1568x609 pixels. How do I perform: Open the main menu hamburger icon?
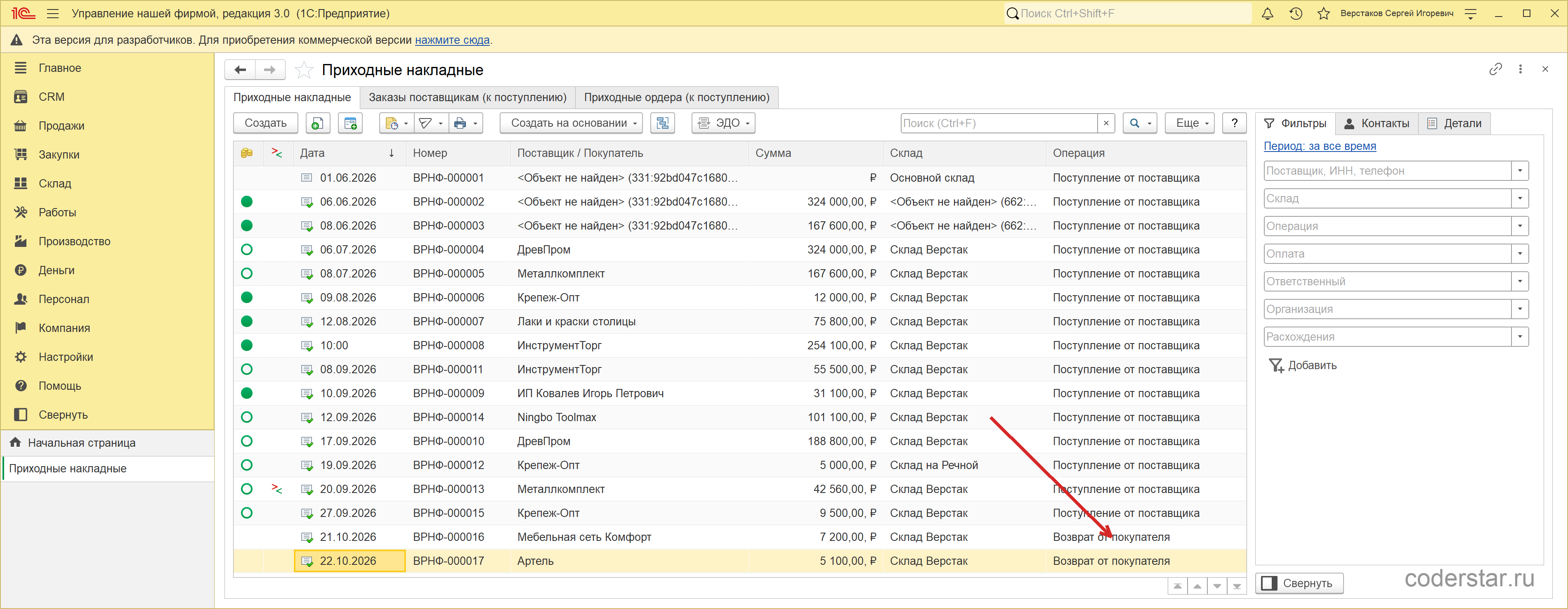(53, 13)
